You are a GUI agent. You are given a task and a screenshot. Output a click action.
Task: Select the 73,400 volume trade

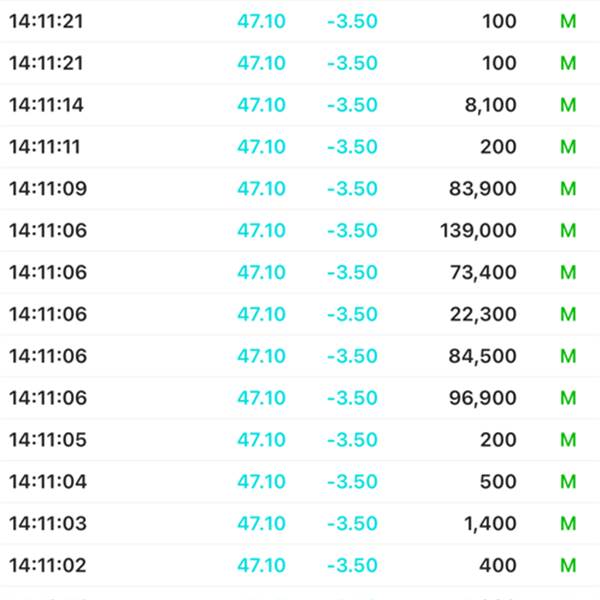(x=484, y=273)
